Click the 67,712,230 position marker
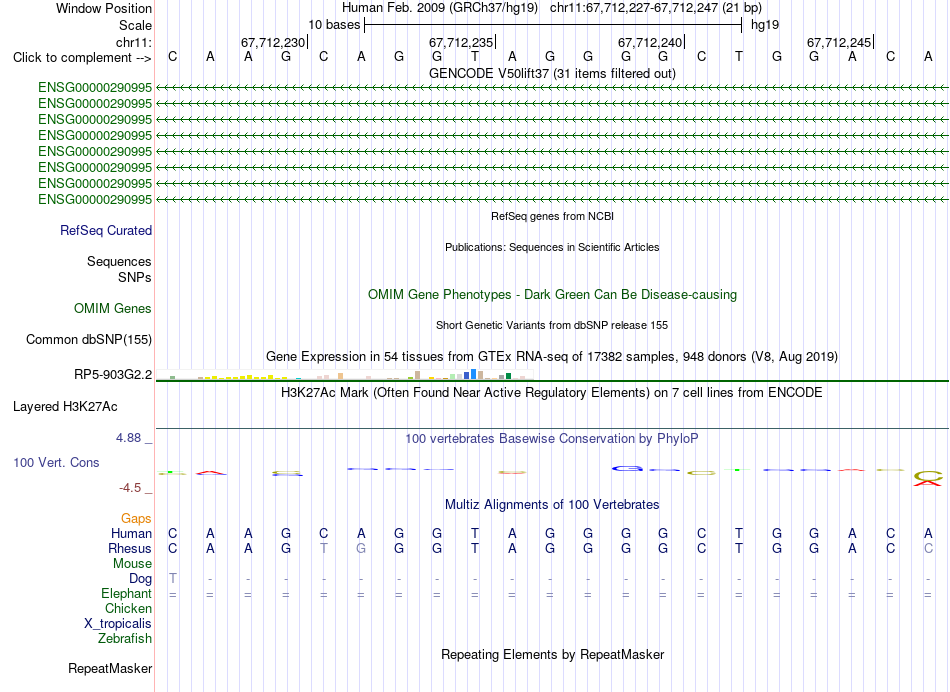 273,42
